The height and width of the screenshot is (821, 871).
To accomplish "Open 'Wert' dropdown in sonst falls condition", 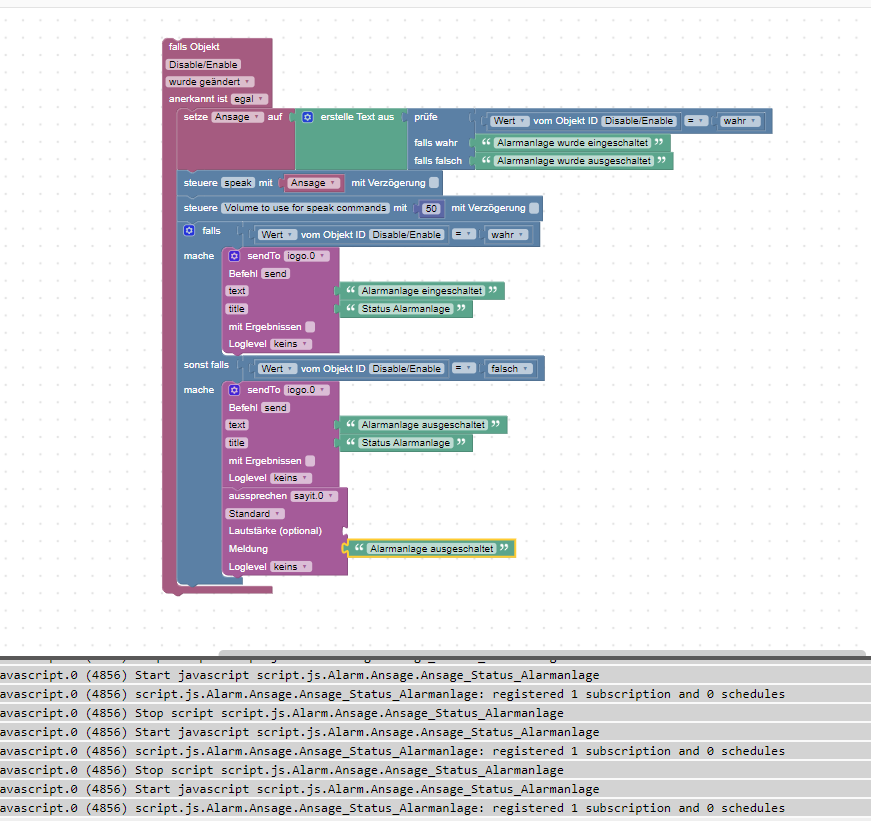I will coord(277,368).
